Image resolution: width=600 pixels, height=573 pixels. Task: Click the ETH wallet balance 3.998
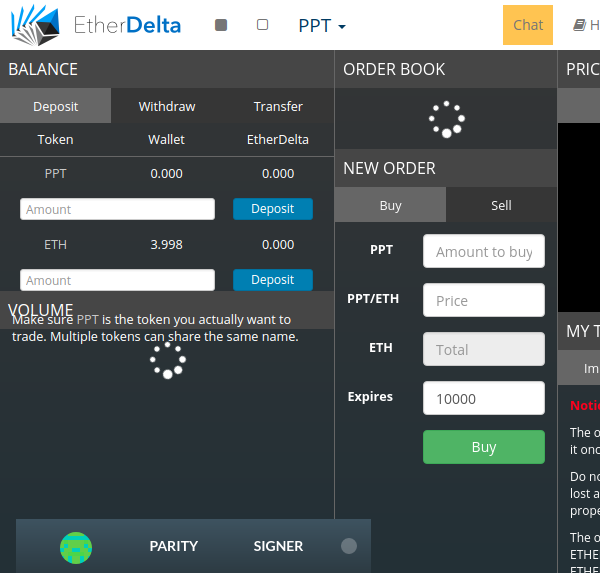coord(166,245)
